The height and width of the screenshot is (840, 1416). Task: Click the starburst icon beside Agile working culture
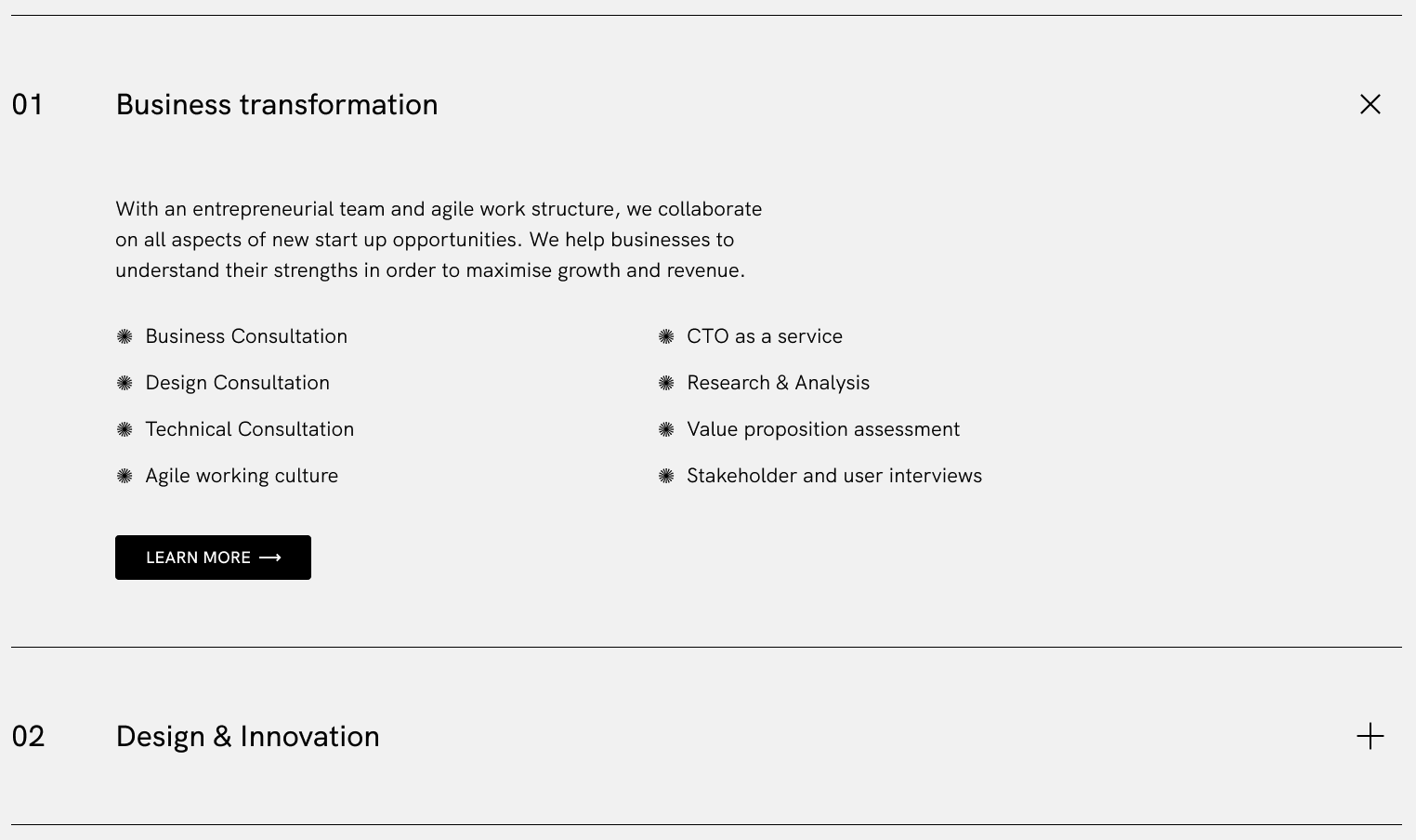point(125,476)
